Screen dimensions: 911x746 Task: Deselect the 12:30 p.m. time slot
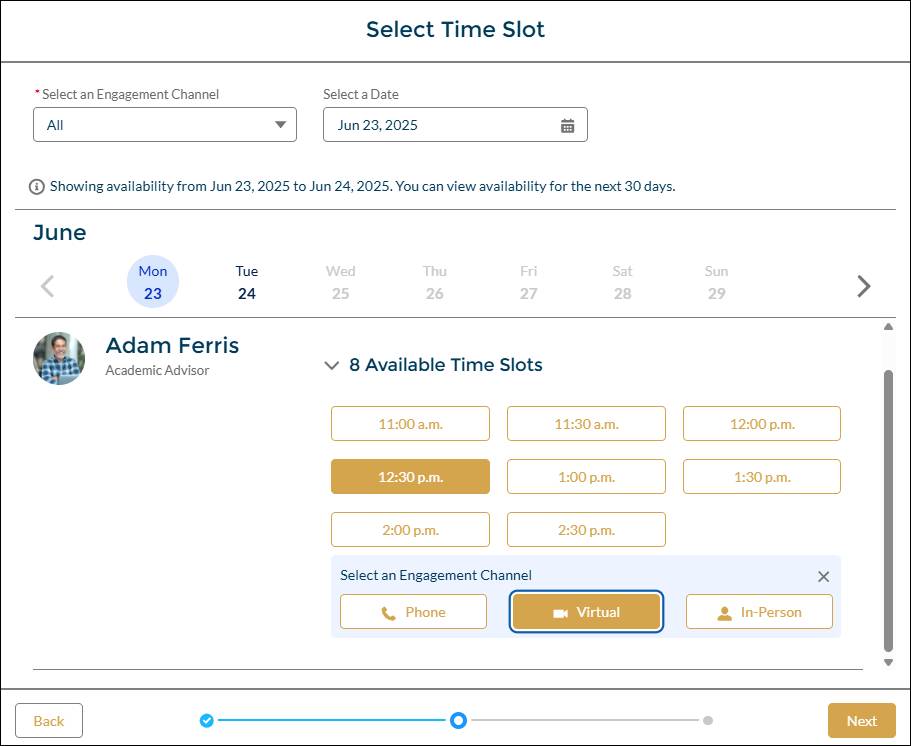tap(410, 476)
